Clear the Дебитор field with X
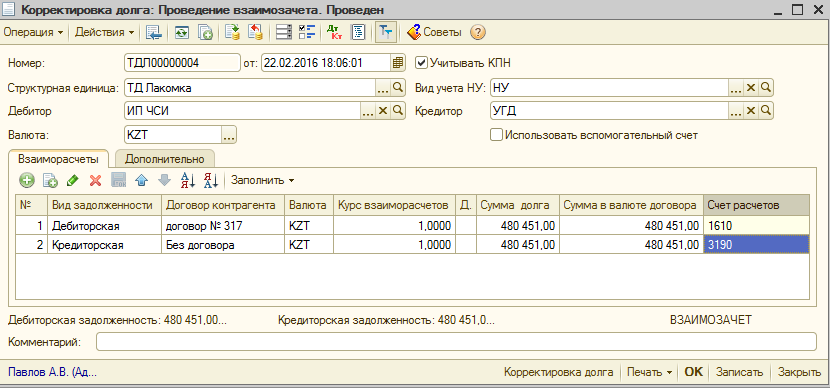The image size is (830, 389). point(383,111)
